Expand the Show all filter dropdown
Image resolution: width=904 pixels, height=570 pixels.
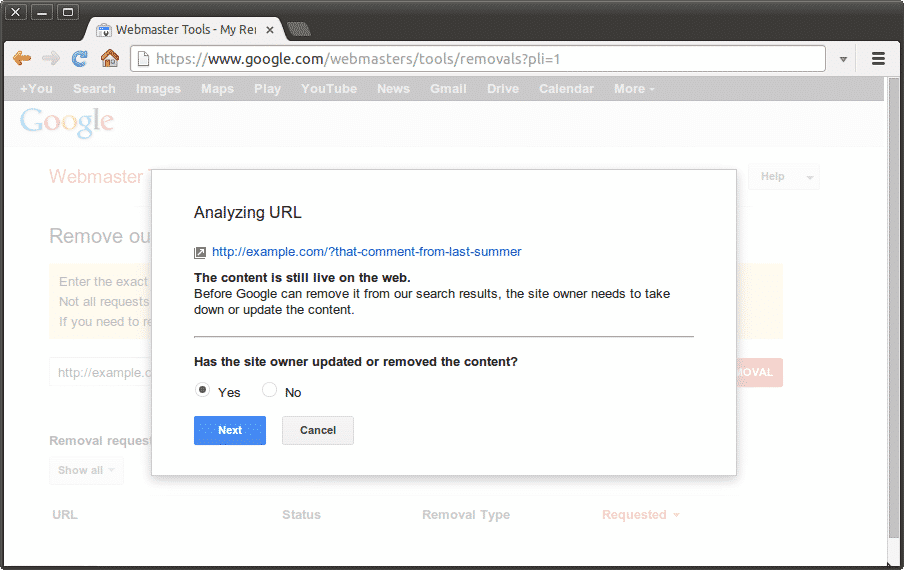(x=86, y=470)
